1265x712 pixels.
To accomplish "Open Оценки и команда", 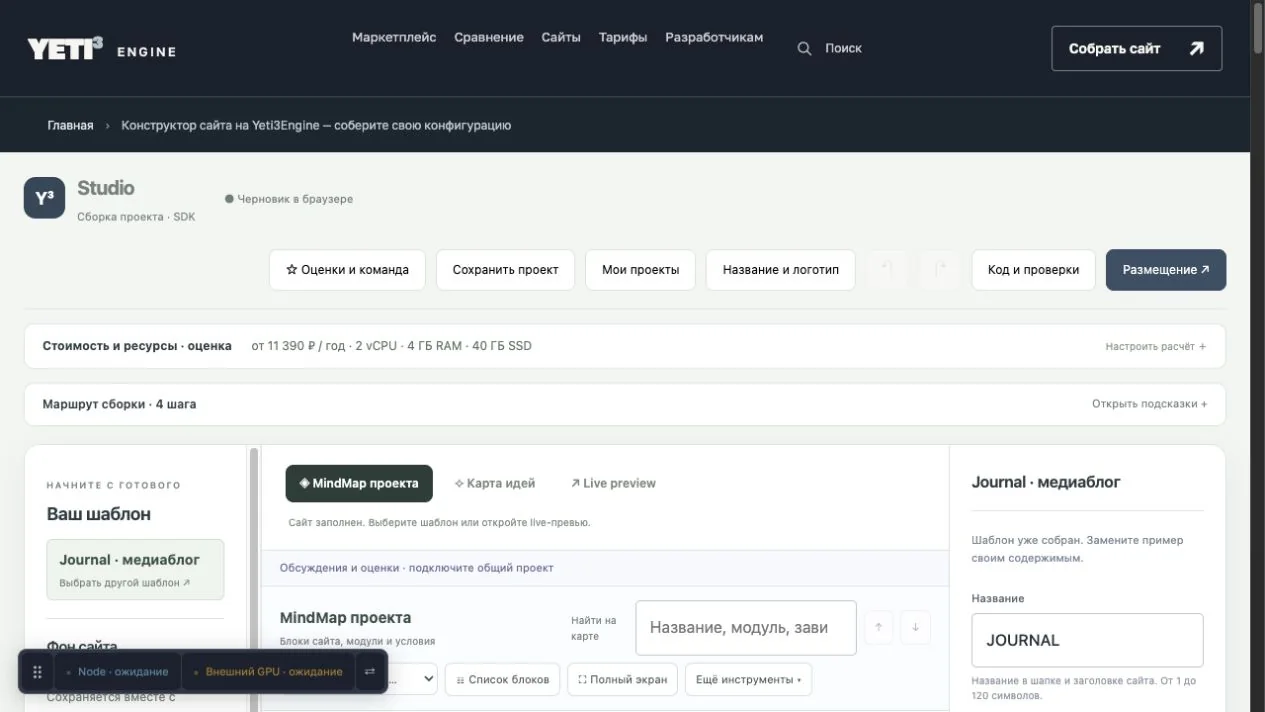I will click(347, 270).
